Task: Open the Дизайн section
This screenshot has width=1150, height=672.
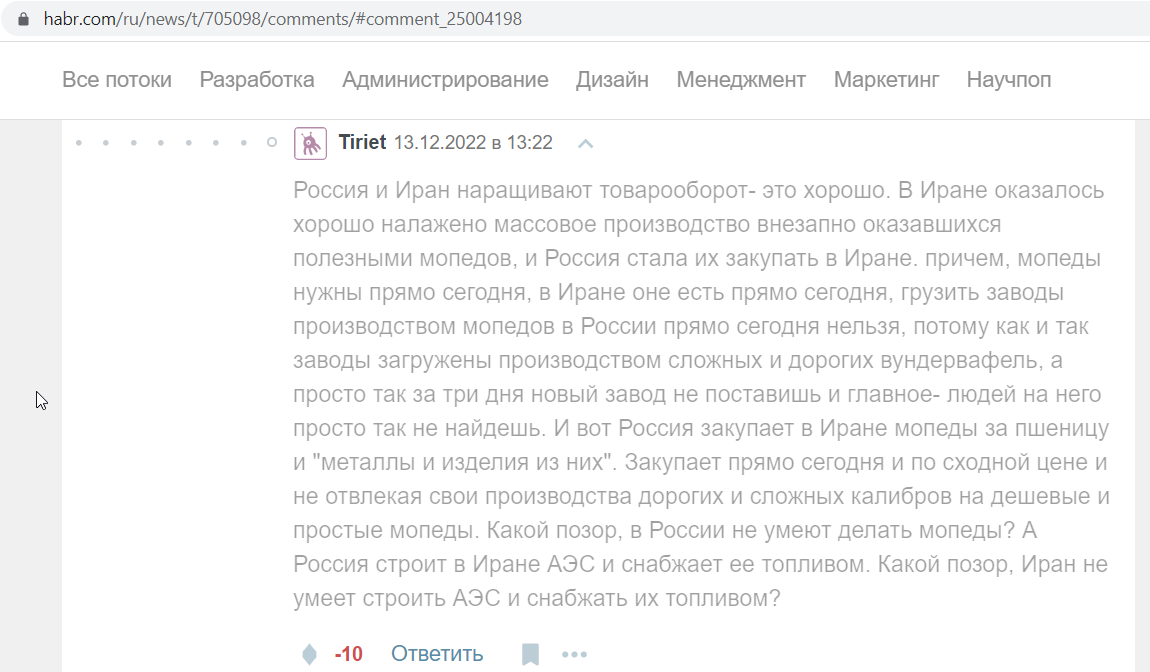Action: pos(612,79)
